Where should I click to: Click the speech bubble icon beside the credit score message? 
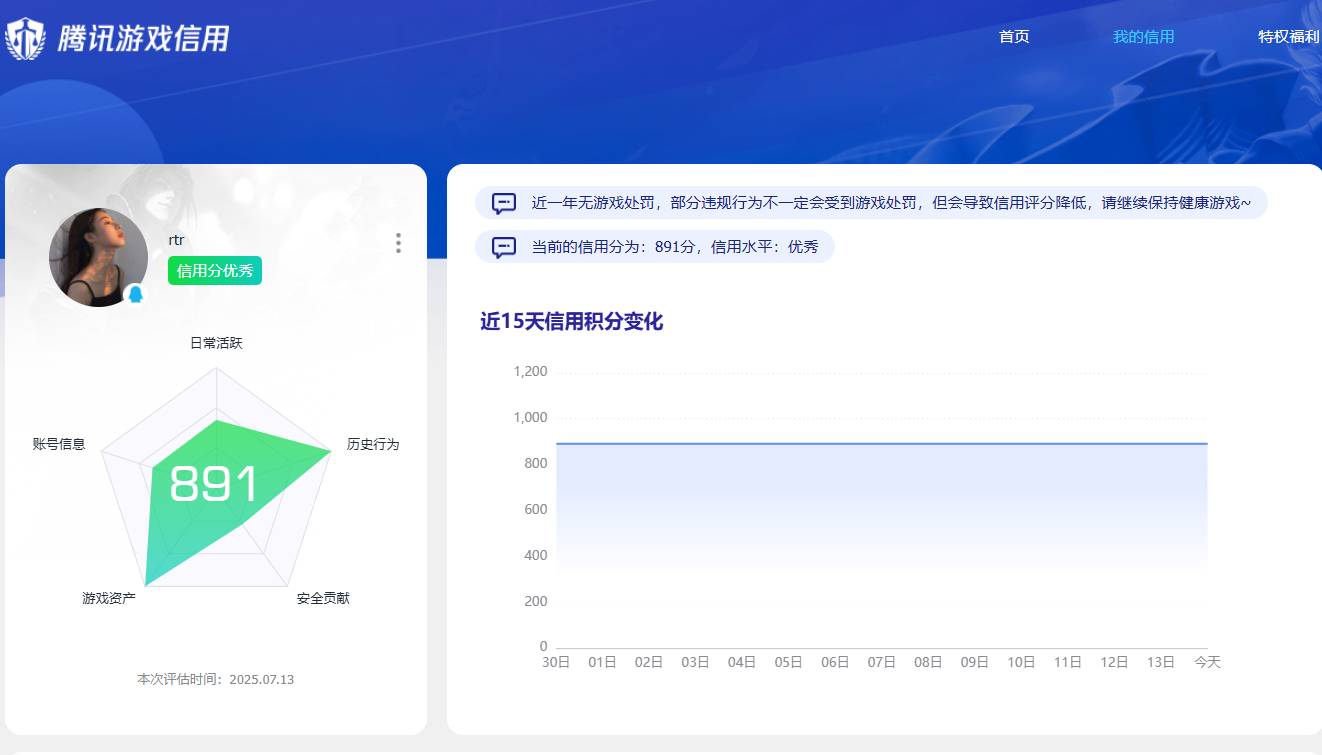(x=502, y=247)
